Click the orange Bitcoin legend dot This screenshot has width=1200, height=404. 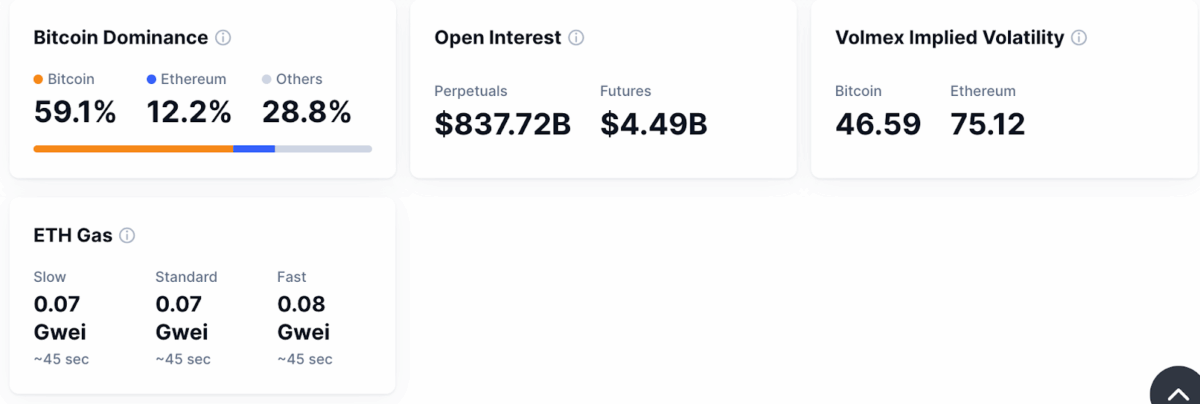pyautogui.click(x=38, y=79)
